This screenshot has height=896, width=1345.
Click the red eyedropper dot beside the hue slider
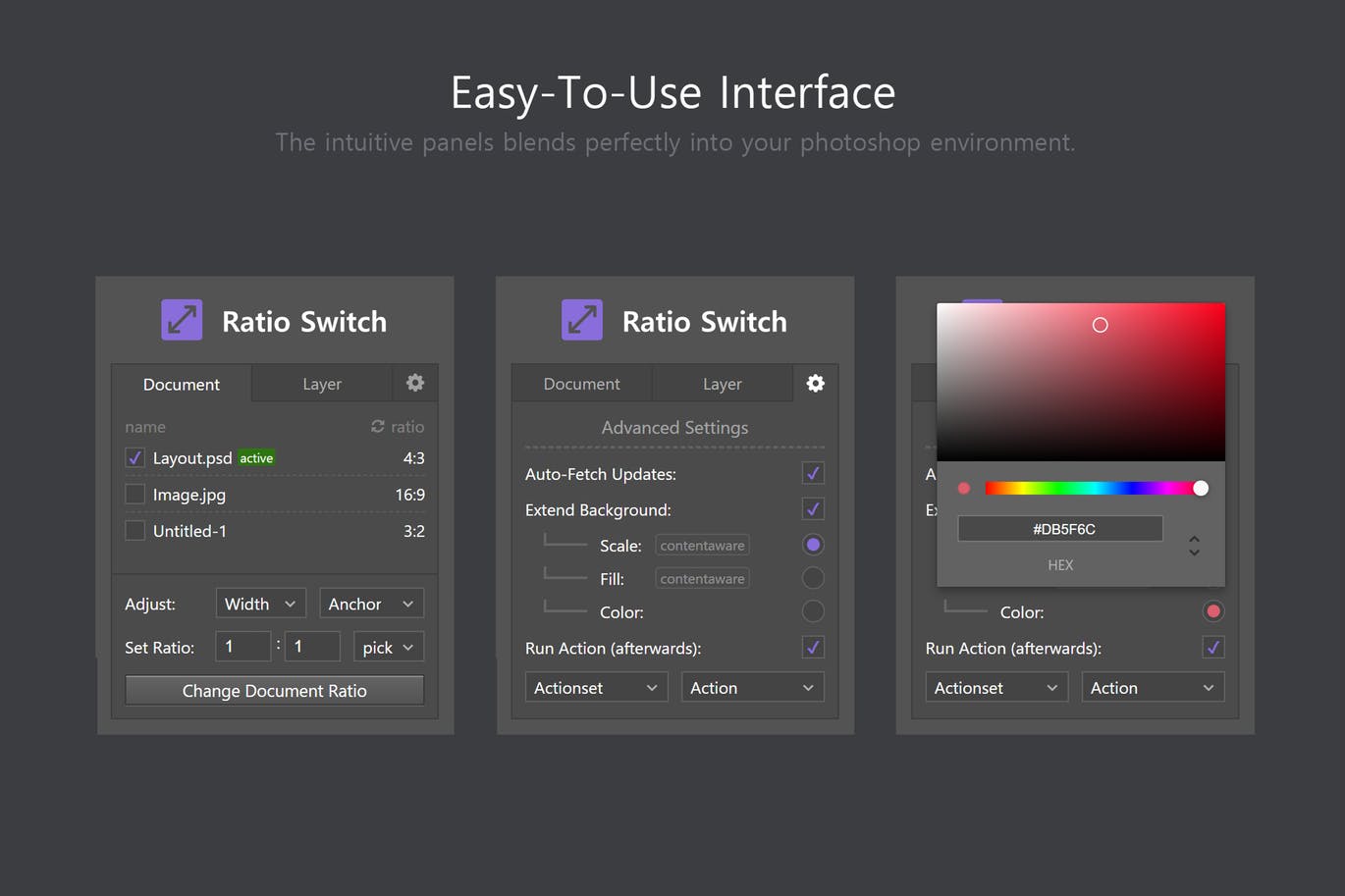coord(963,488)
